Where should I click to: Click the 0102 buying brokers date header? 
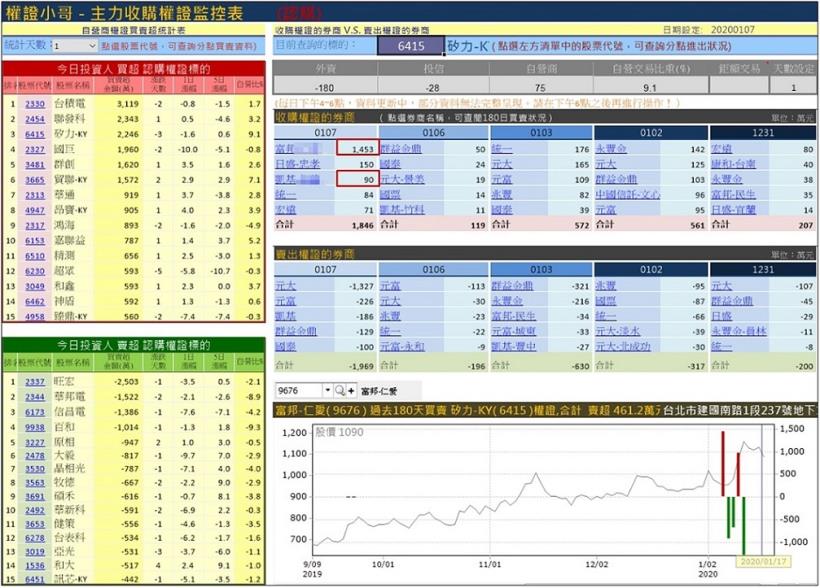[x=651, y=132]
